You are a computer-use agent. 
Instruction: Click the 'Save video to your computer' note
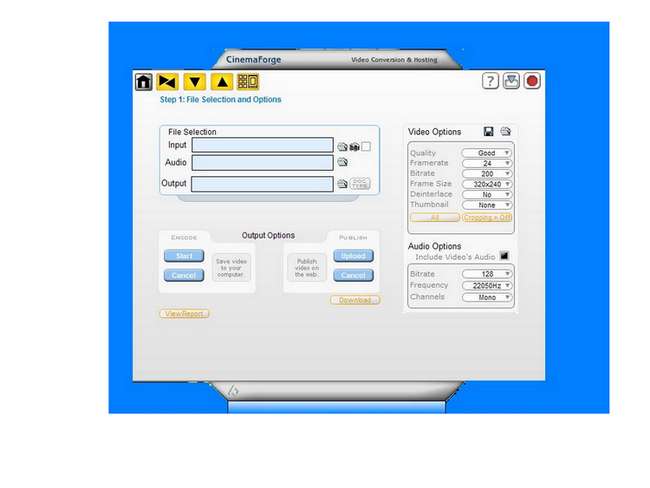[x=231, y=268]
